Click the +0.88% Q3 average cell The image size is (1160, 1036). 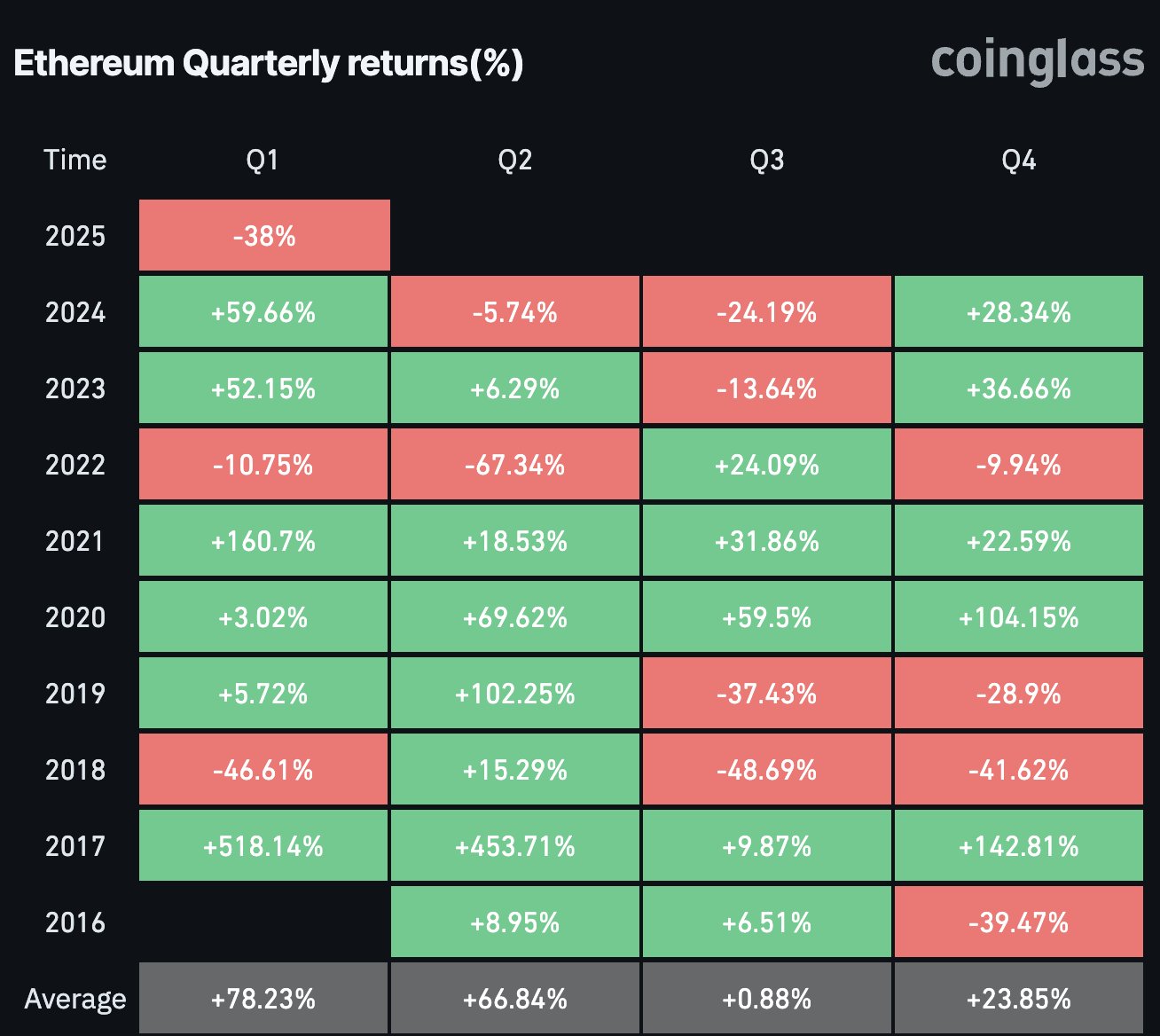pos(766,1000)
